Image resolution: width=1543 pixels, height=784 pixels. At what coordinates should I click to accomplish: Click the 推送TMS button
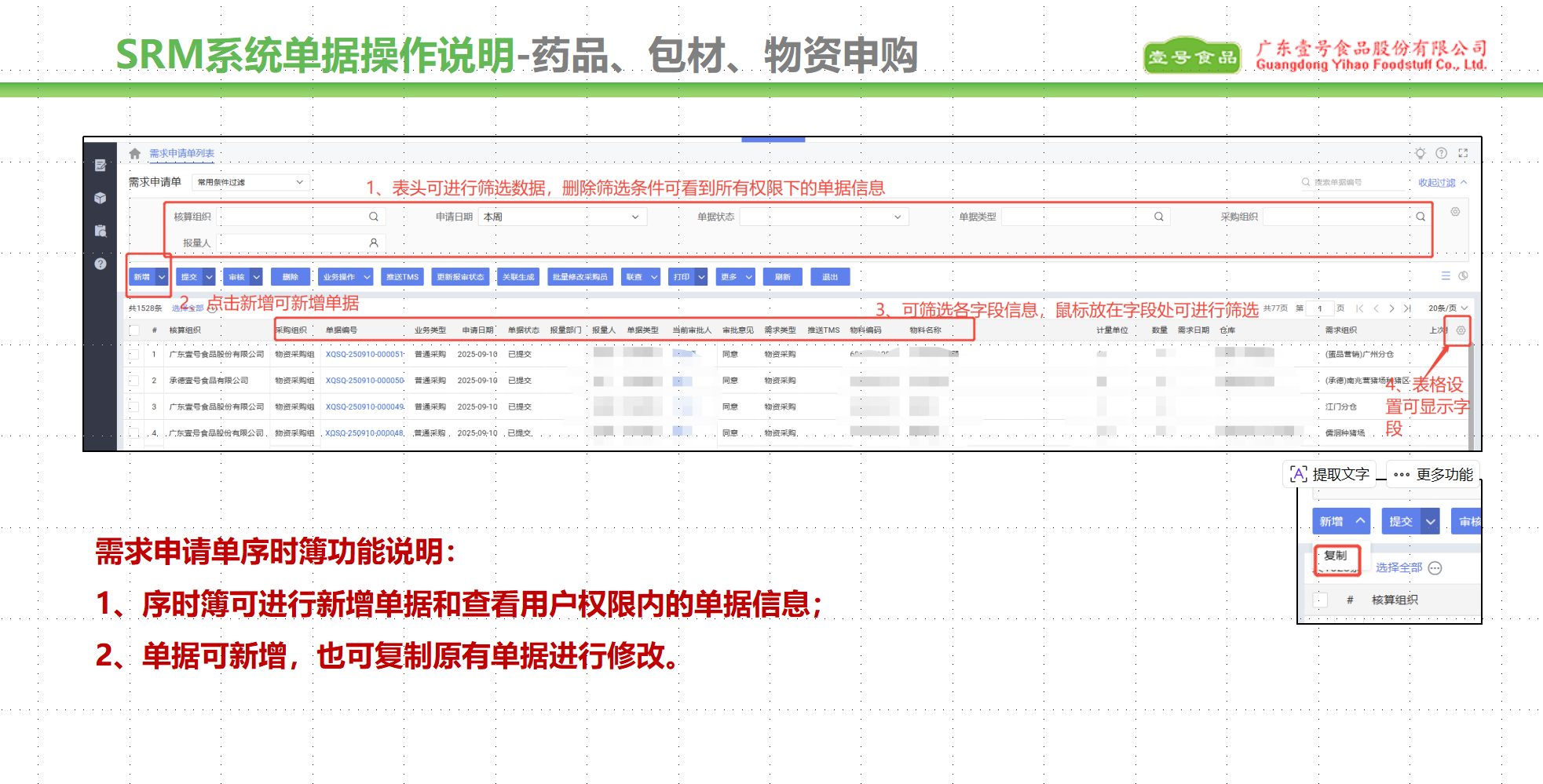(402, 277)
